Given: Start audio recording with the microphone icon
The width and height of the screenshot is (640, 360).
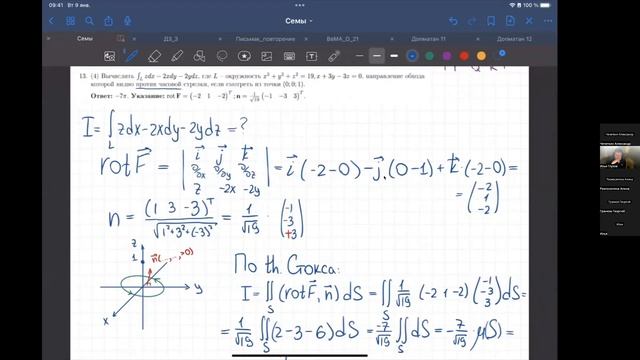Looking at the screenshot, I should click(x=127, y=21).
